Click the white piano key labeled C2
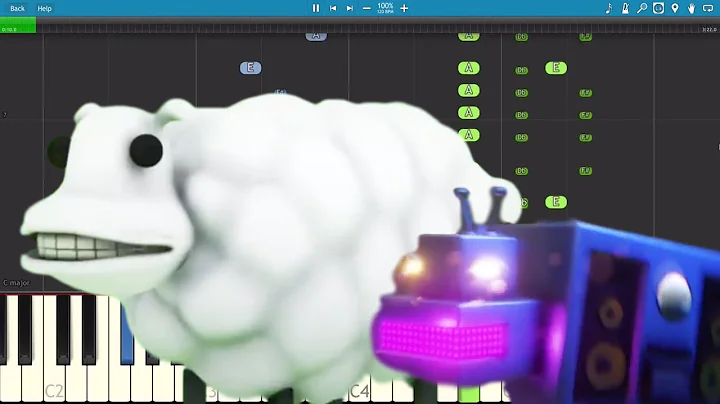 pyautogui.click(x=54, y=385)
